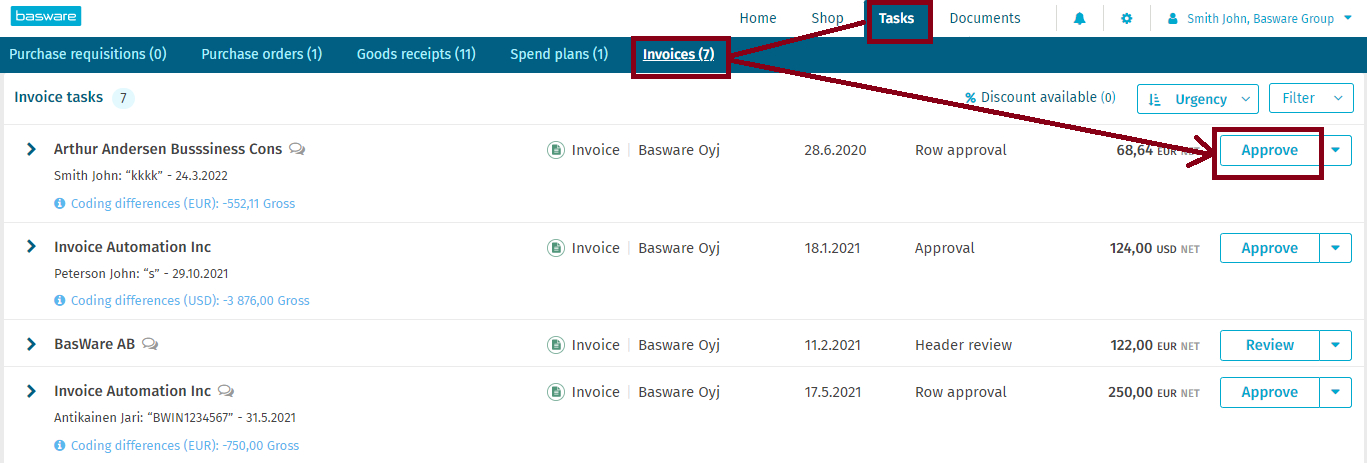Open dropdown arrow beside 250,00 EUR Approve button

coord(1336,392)
